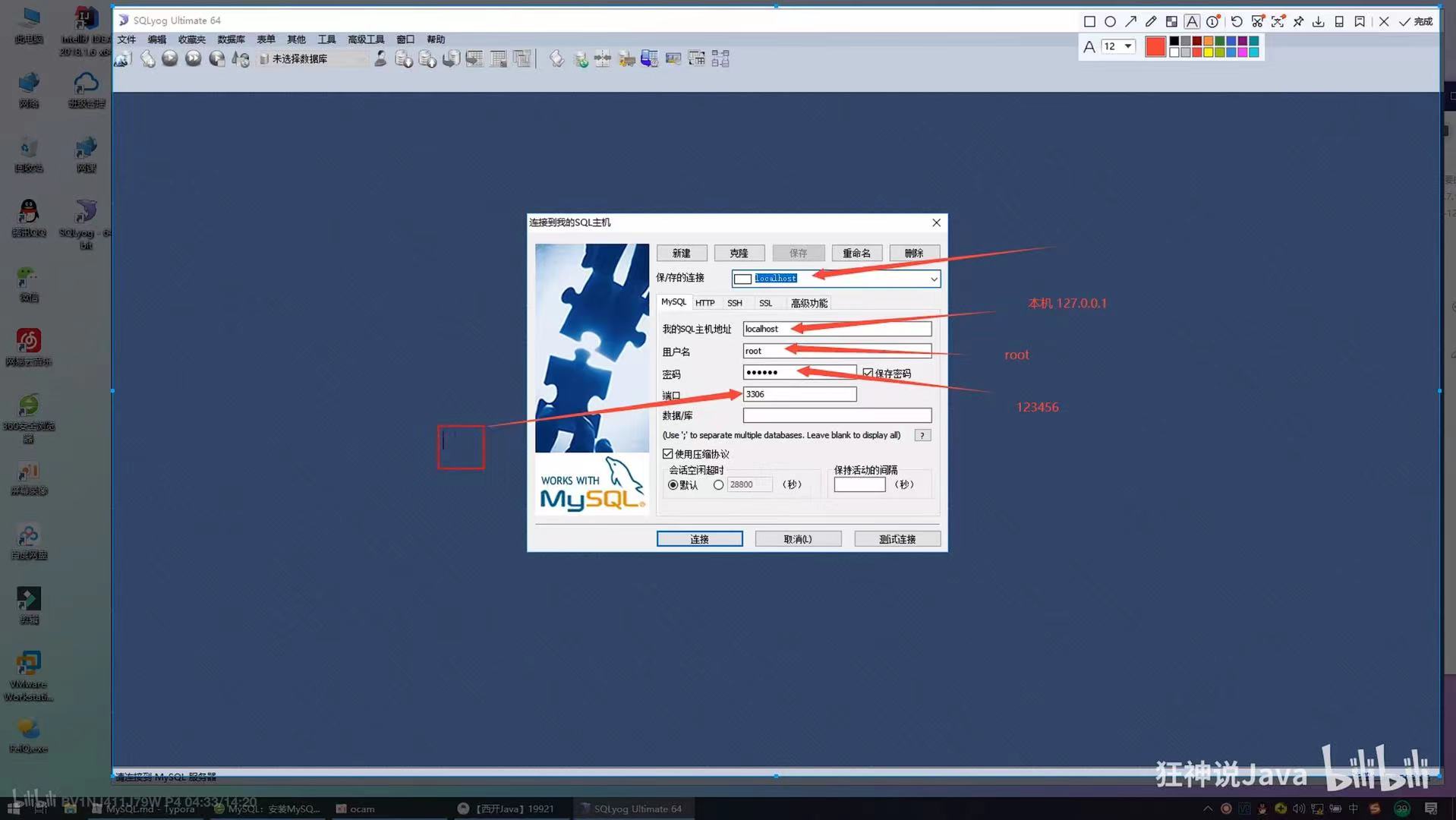This screenshot has height=820, width=1456.
Task: Select the pencil drawing tool
Action: click(x=1151, y=21)
